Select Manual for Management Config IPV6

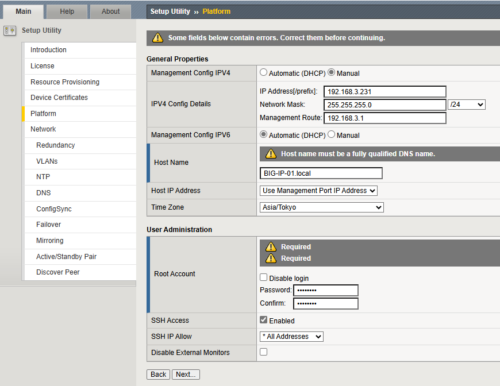coord(331,134)
